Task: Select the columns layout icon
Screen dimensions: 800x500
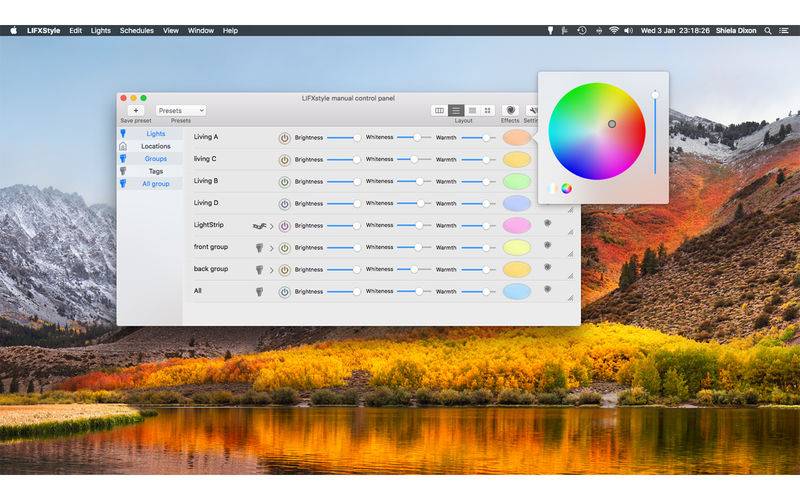Action: click(x=439, y=110)
